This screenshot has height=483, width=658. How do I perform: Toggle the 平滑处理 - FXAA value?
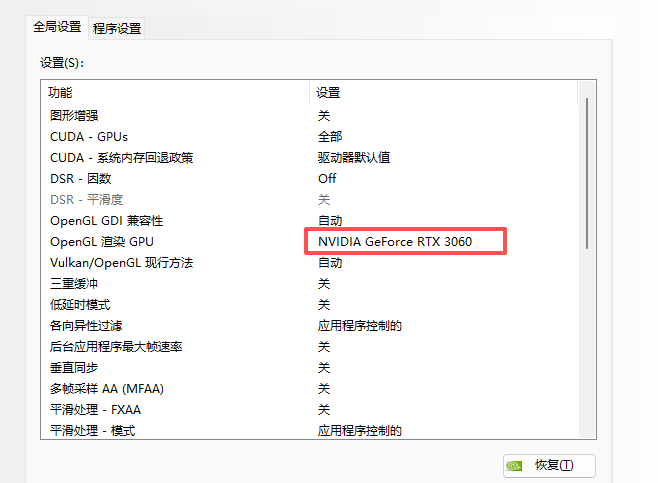pos(324,409)
